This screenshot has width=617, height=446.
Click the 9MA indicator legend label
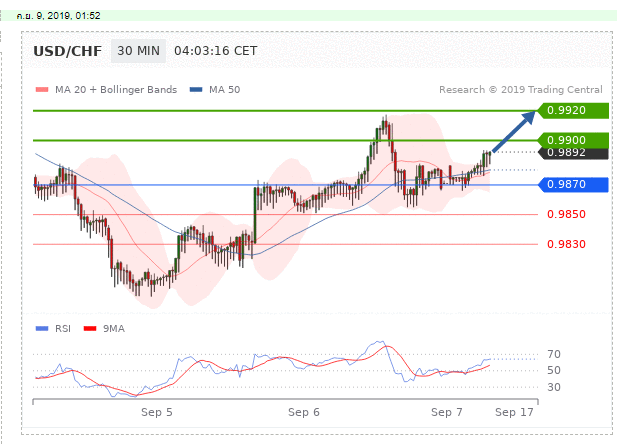(114, 329)
